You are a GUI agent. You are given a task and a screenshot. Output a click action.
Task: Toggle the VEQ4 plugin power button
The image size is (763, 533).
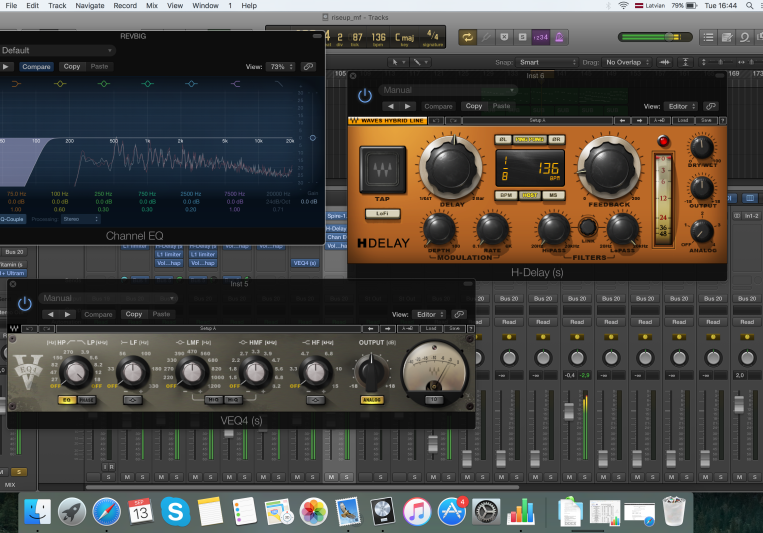point(25,304)
